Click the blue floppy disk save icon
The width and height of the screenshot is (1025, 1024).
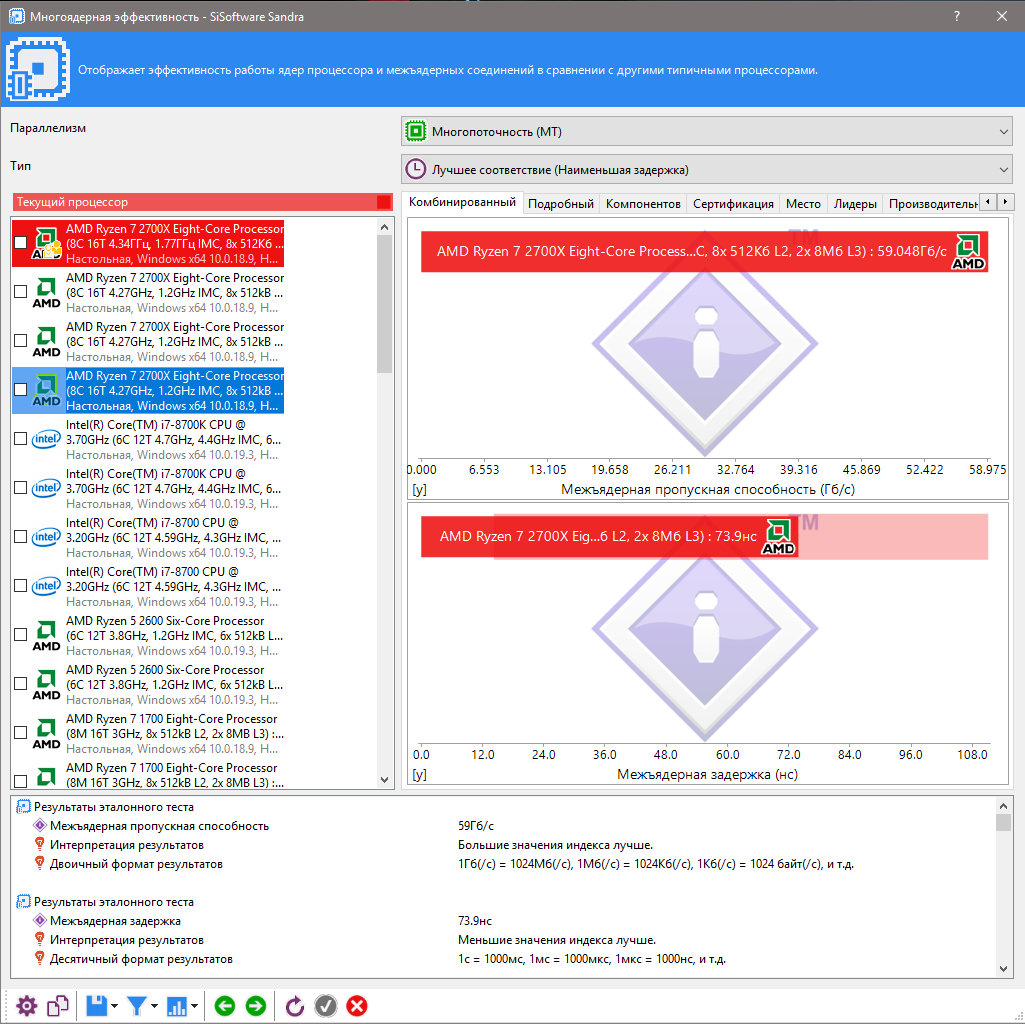pyautogui.click(x=97, y=1006)
